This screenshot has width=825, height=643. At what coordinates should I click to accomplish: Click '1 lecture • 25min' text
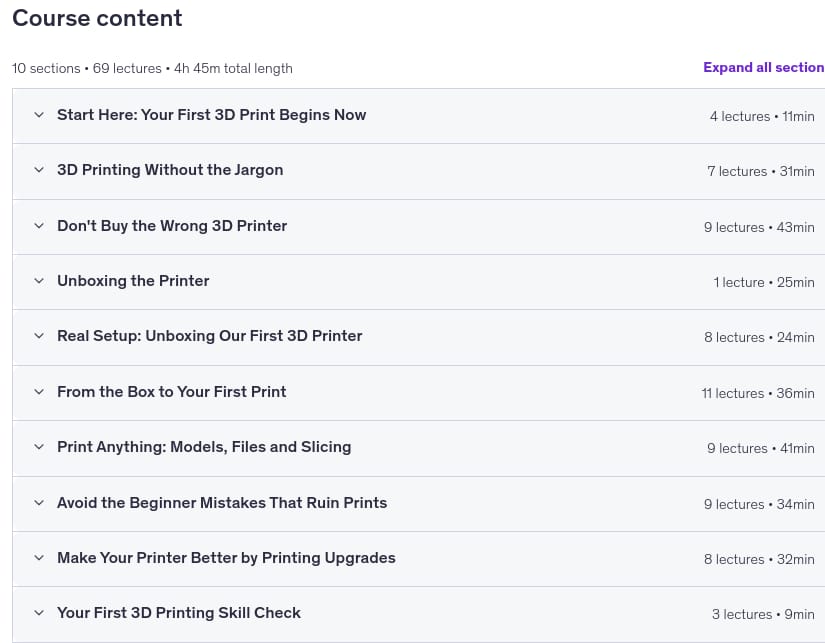pyautogui.click(x=764, y=283)
